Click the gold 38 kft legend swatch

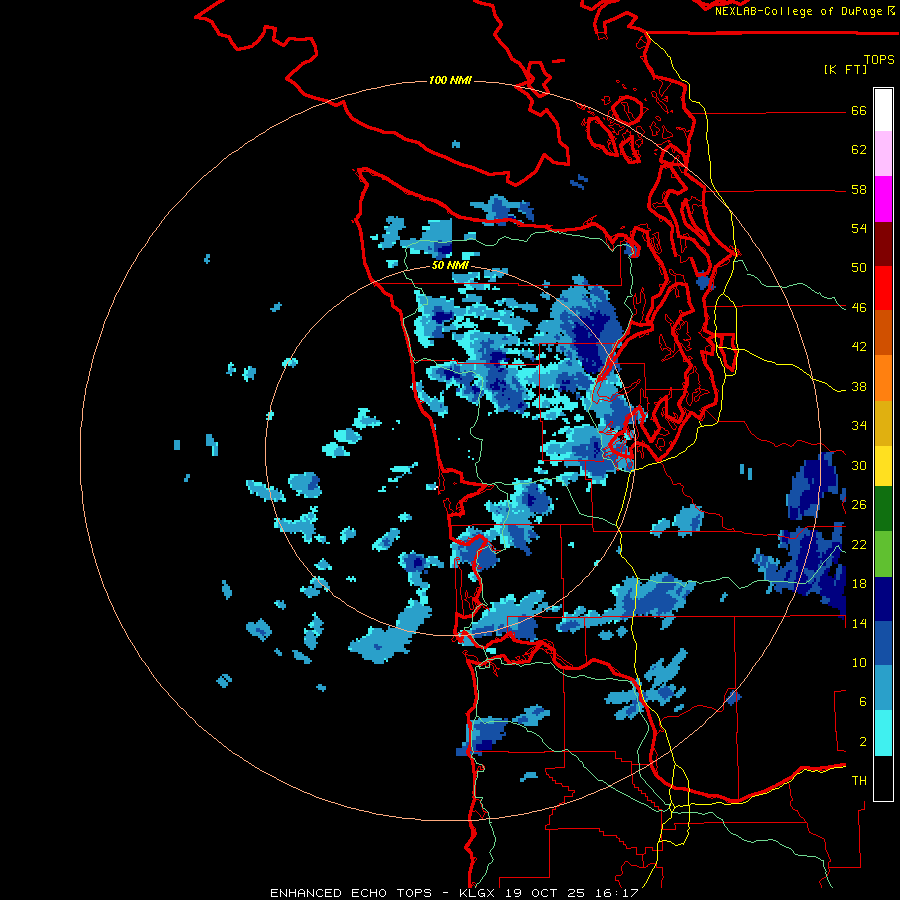pyautogui.click(x=883, y=422)
